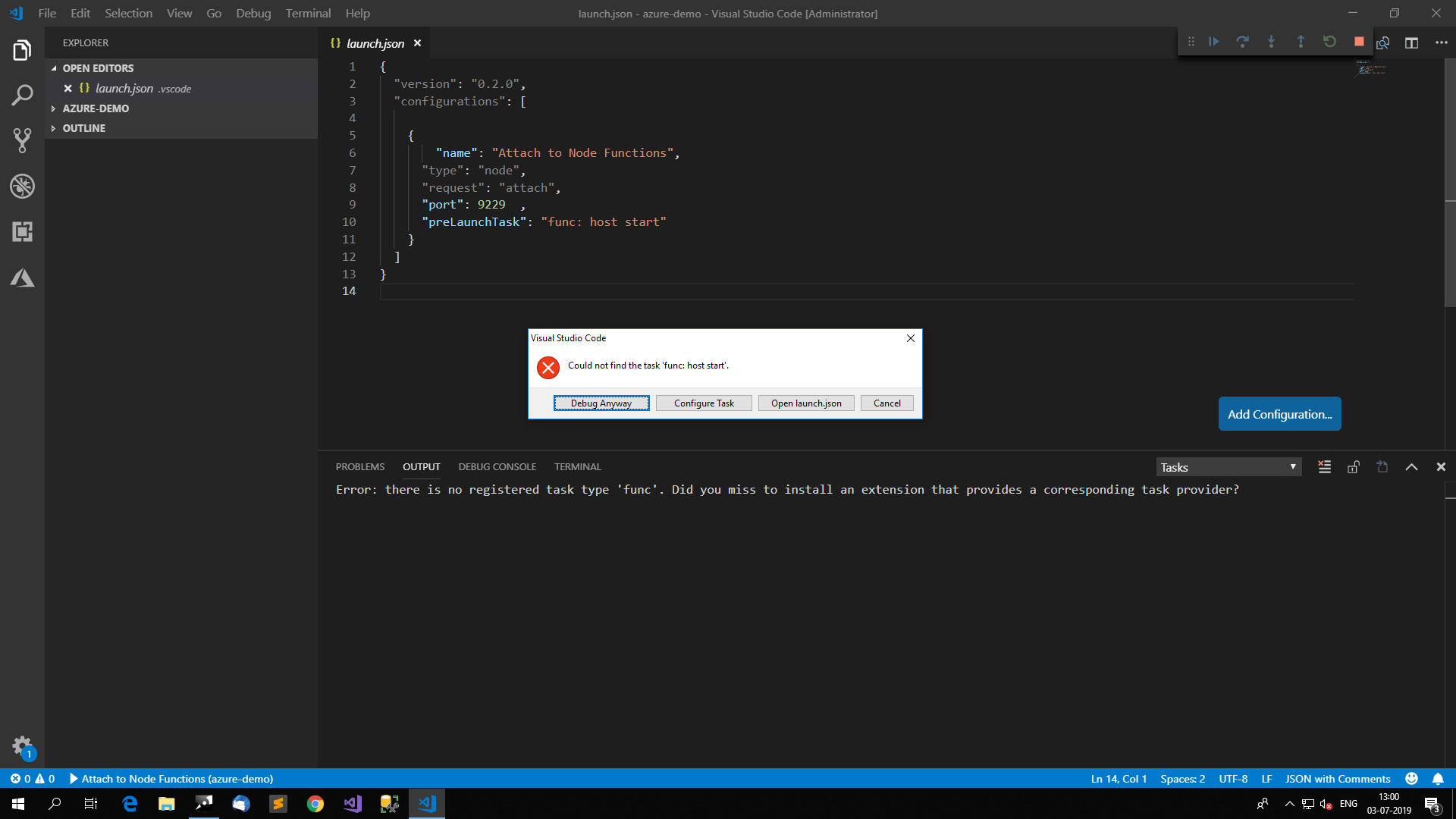1456x819 pixels.
Task: Click the ENG language indicator in the taskbar
Action: [1349, 803]
